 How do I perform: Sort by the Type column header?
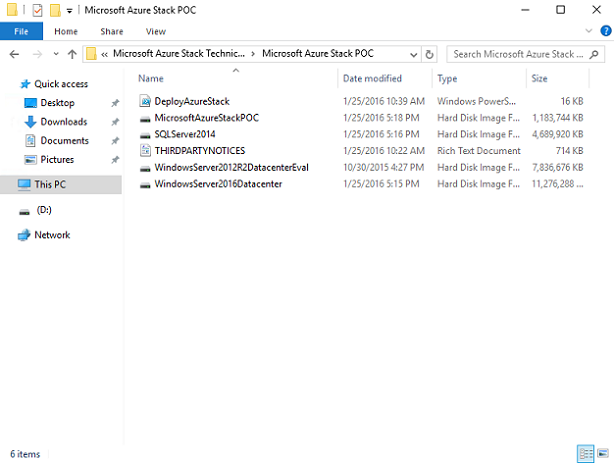(447, 78)
